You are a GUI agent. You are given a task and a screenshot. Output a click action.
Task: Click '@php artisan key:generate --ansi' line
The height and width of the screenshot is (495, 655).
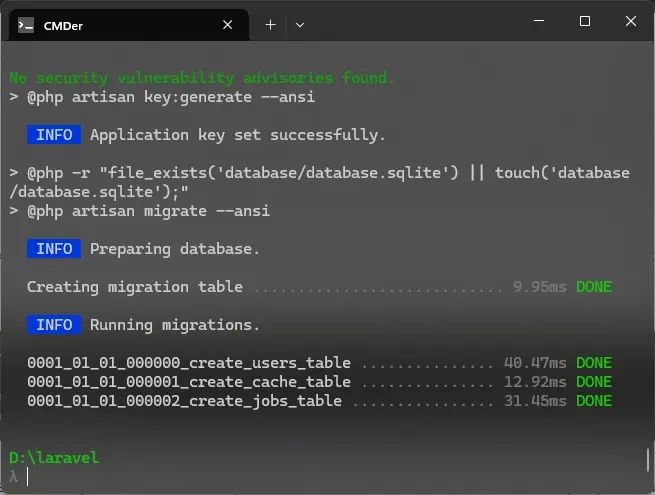[x=162, y=97]
